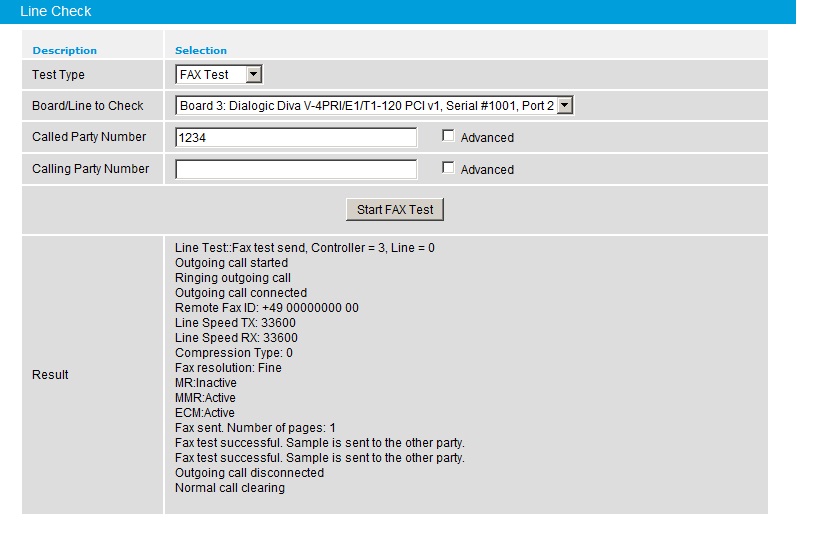Click the Remote Fax ID result line
The width and height of the screenshot is (817, 534).
pyautogui.click(x=266, y=308)
